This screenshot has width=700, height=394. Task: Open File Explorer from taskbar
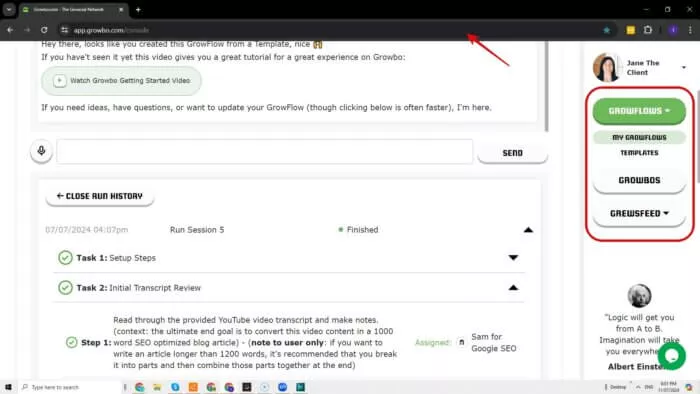(x=157, y=387)
